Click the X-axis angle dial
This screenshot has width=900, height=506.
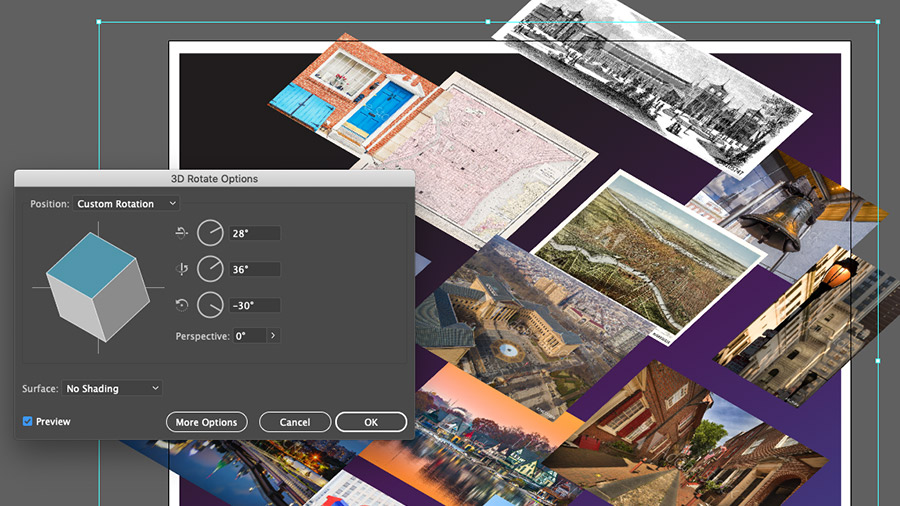[210, 233]
